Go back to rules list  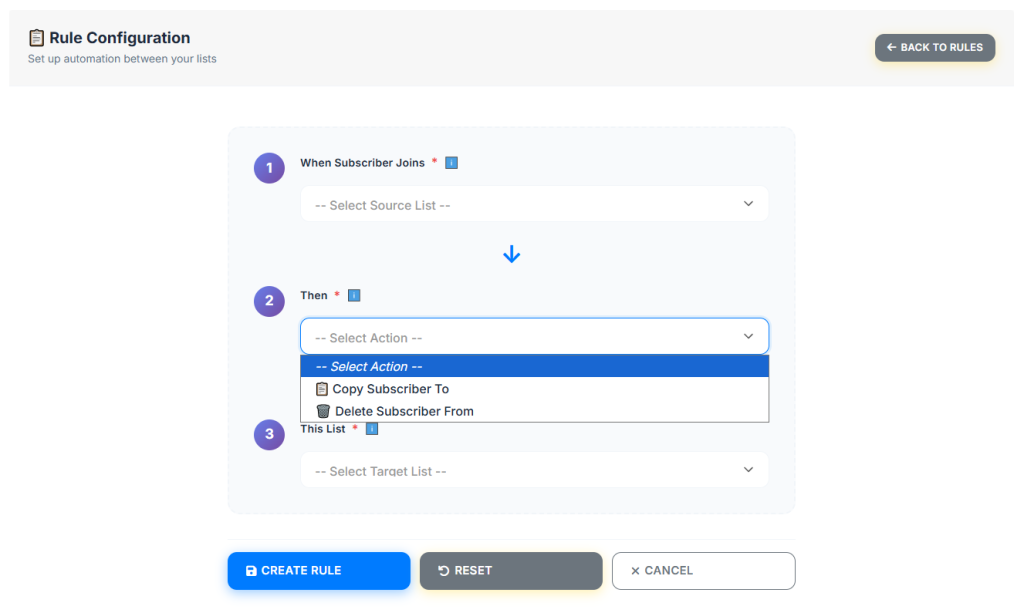pos(934,47)
